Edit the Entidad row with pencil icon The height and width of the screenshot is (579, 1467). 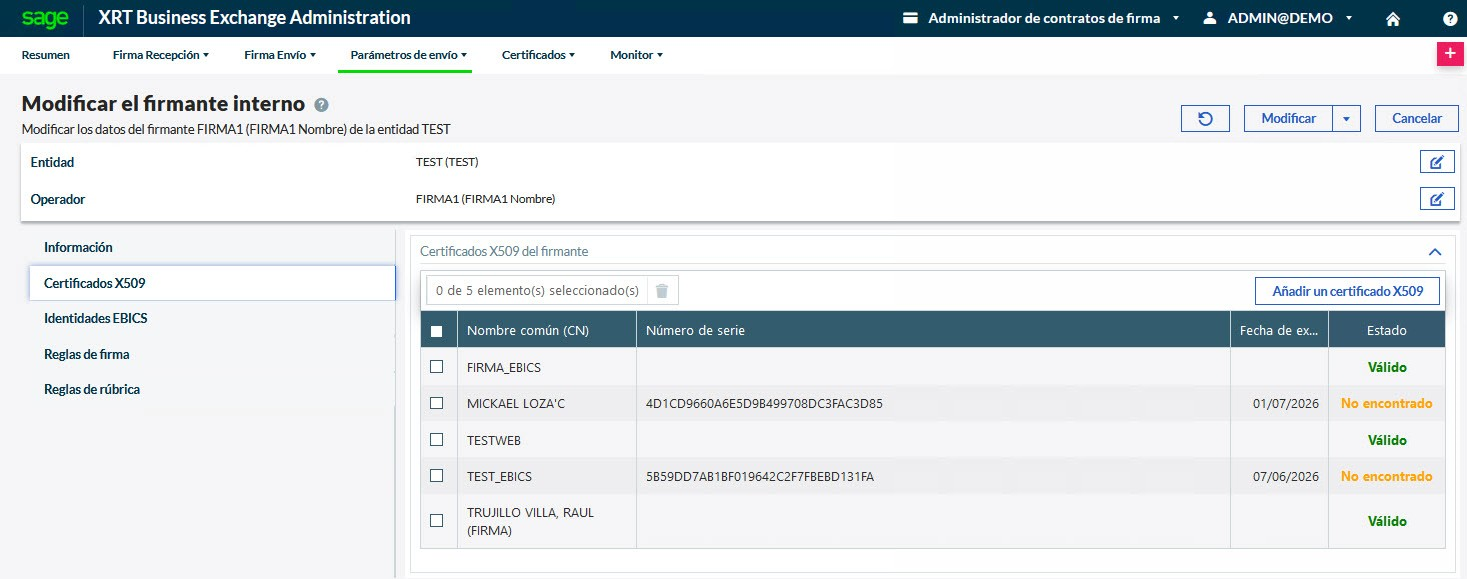pos(1437,162)
